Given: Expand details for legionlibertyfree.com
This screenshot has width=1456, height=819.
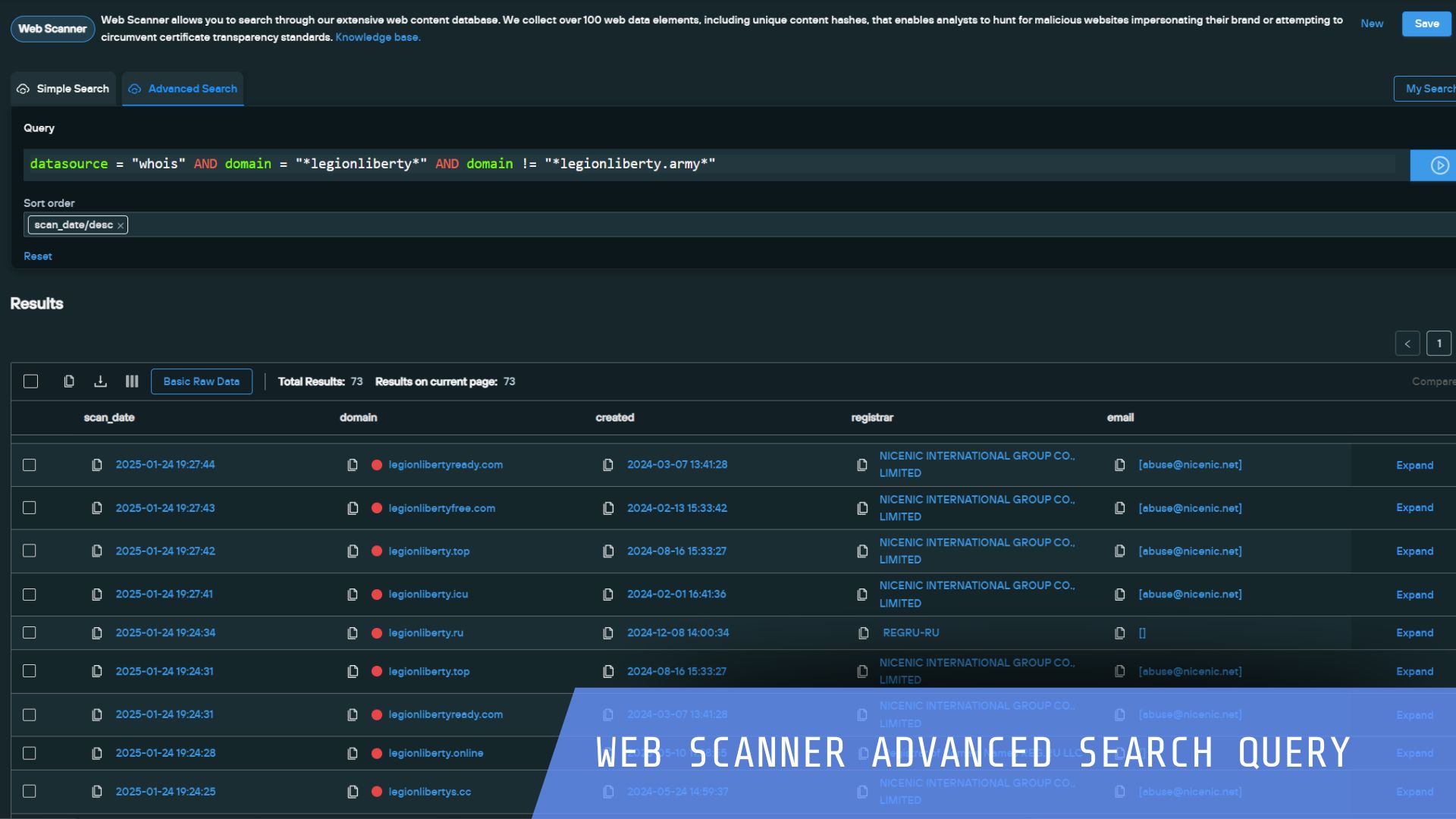Looking at the screenshot, I should click(x=1414, y=508).
